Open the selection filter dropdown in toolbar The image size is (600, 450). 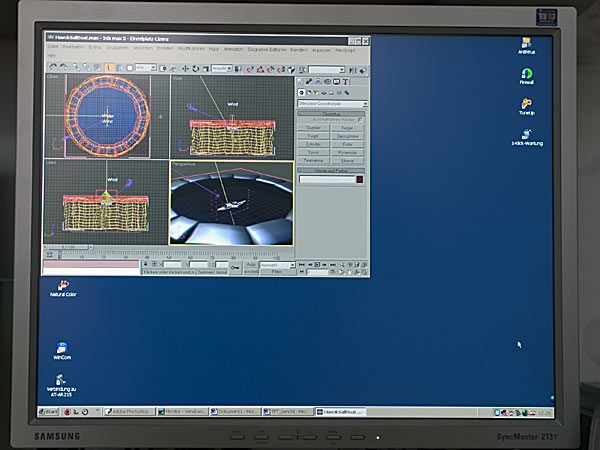pyautogui.click(x=146, y=67)
